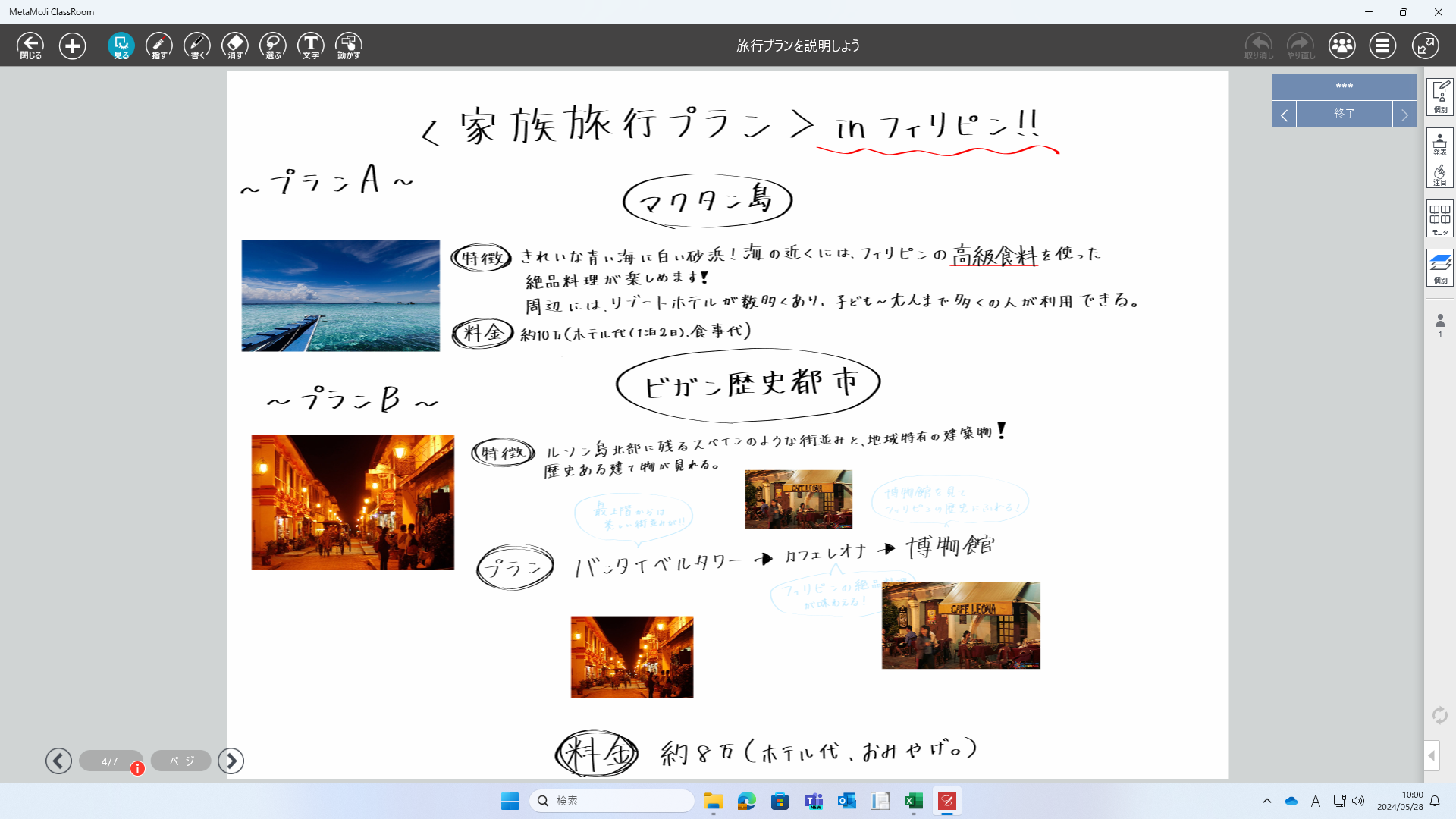Switch to layer 個別 mode in sidebar

pyautogui.click(x=1439, y=267)
